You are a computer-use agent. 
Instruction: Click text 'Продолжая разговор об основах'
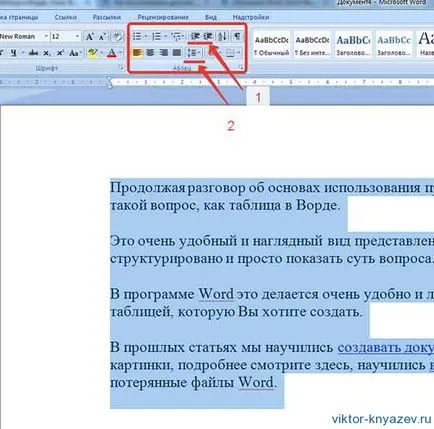[x=216, y=188]
